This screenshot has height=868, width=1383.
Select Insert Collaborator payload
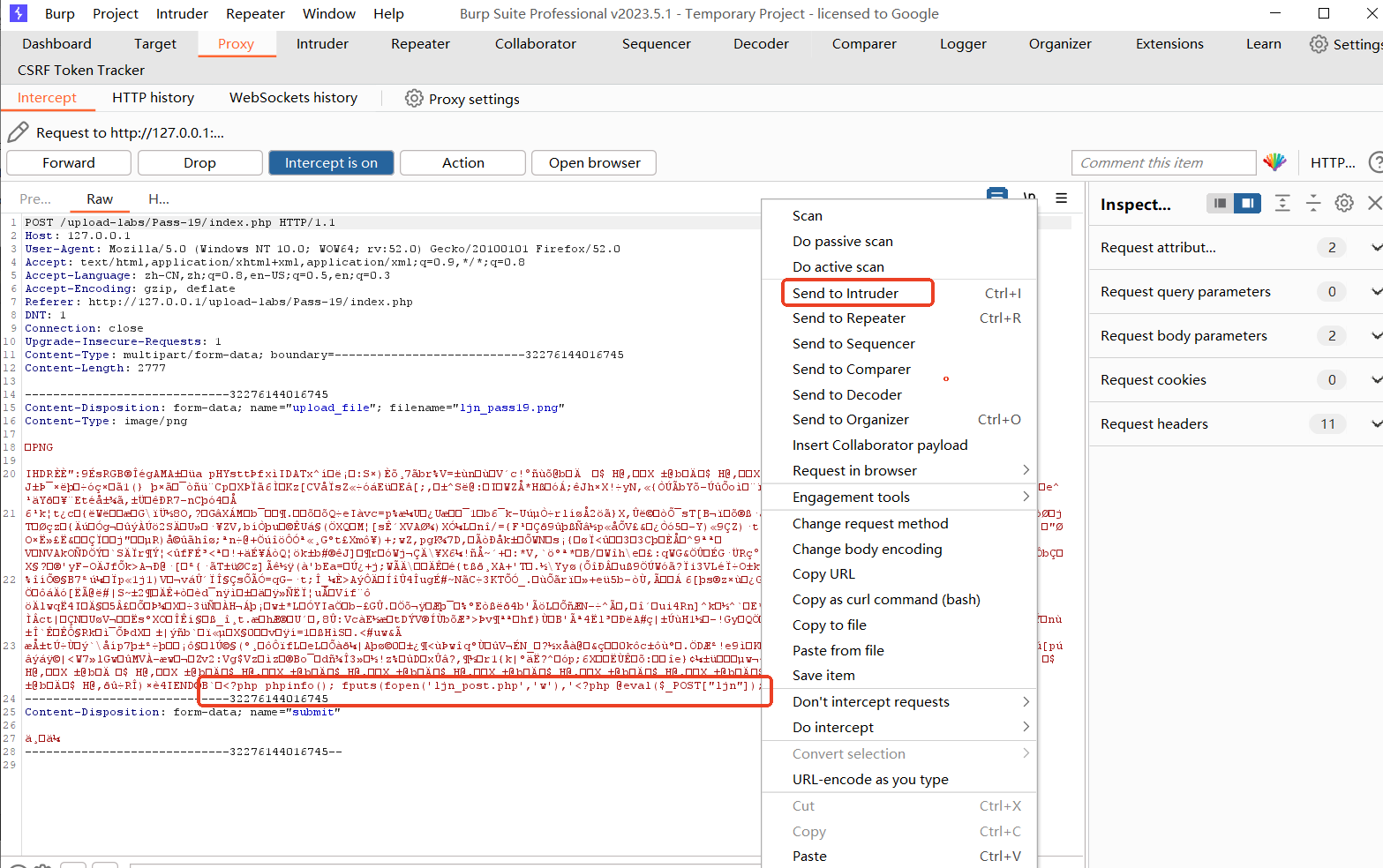(898, 445)
